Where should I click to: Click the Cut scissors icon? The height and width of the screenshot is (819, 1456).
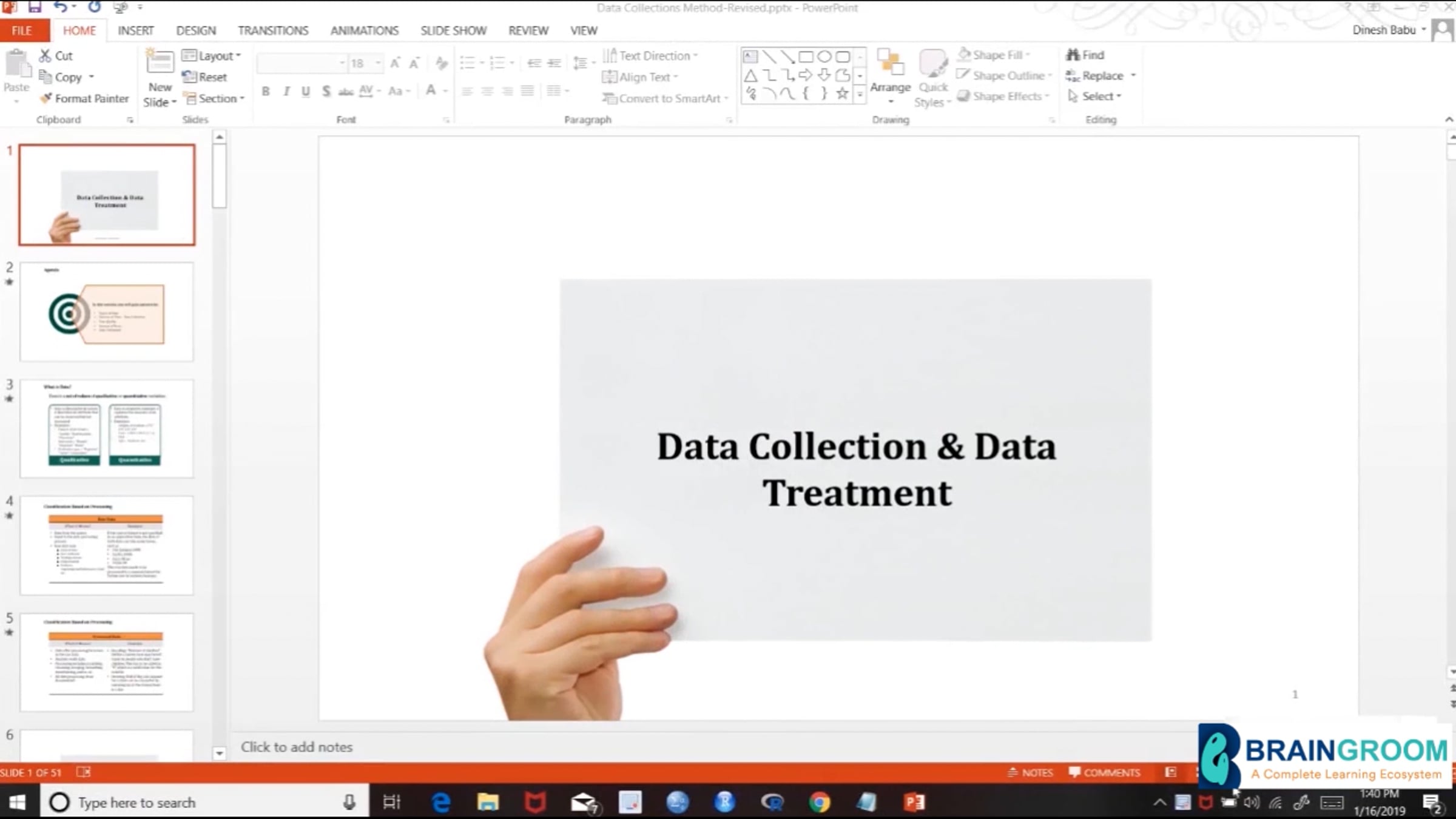click(x=45, y=56)
